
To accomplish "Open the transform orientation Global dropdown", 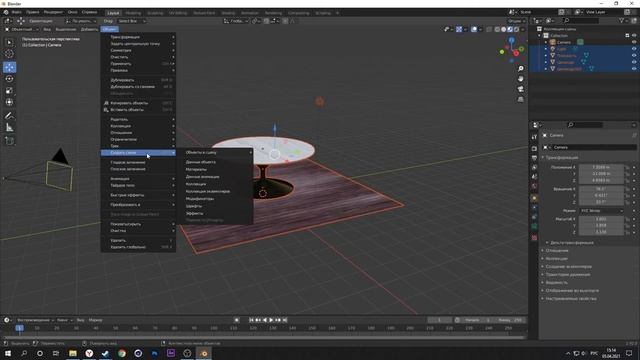I will (x=236, y=21).
